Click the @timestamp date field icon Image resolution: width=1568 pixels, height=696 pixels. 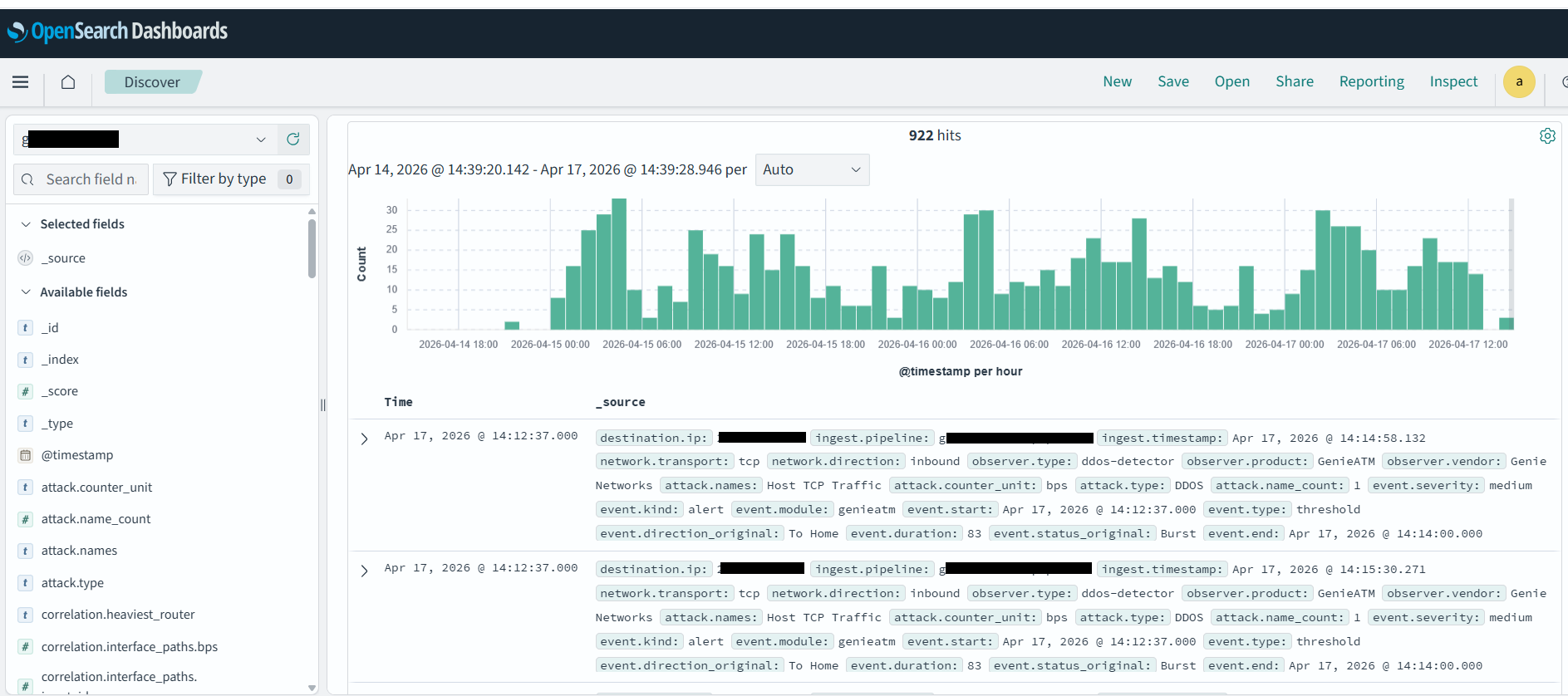[26, 455]
